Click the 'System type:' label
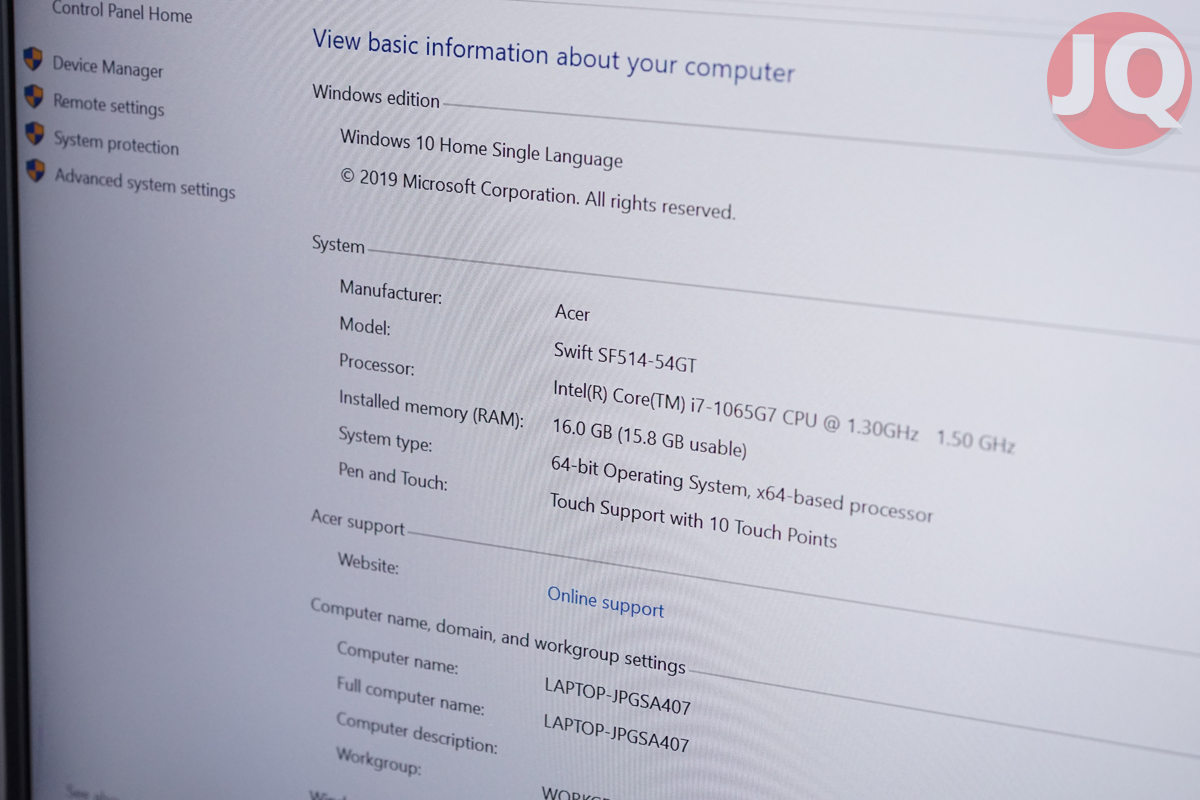Screen dimensions: 1200x800 point(385,439)
